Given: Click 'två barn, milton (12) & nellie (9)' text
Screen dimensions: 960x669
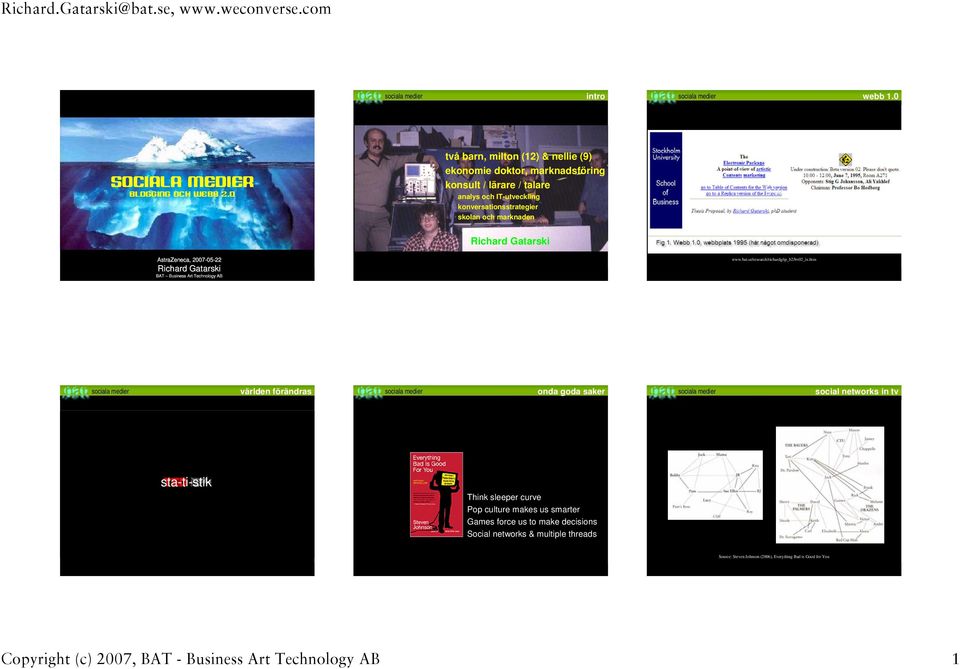Looking at the screenshot, I should click(519, 157).
